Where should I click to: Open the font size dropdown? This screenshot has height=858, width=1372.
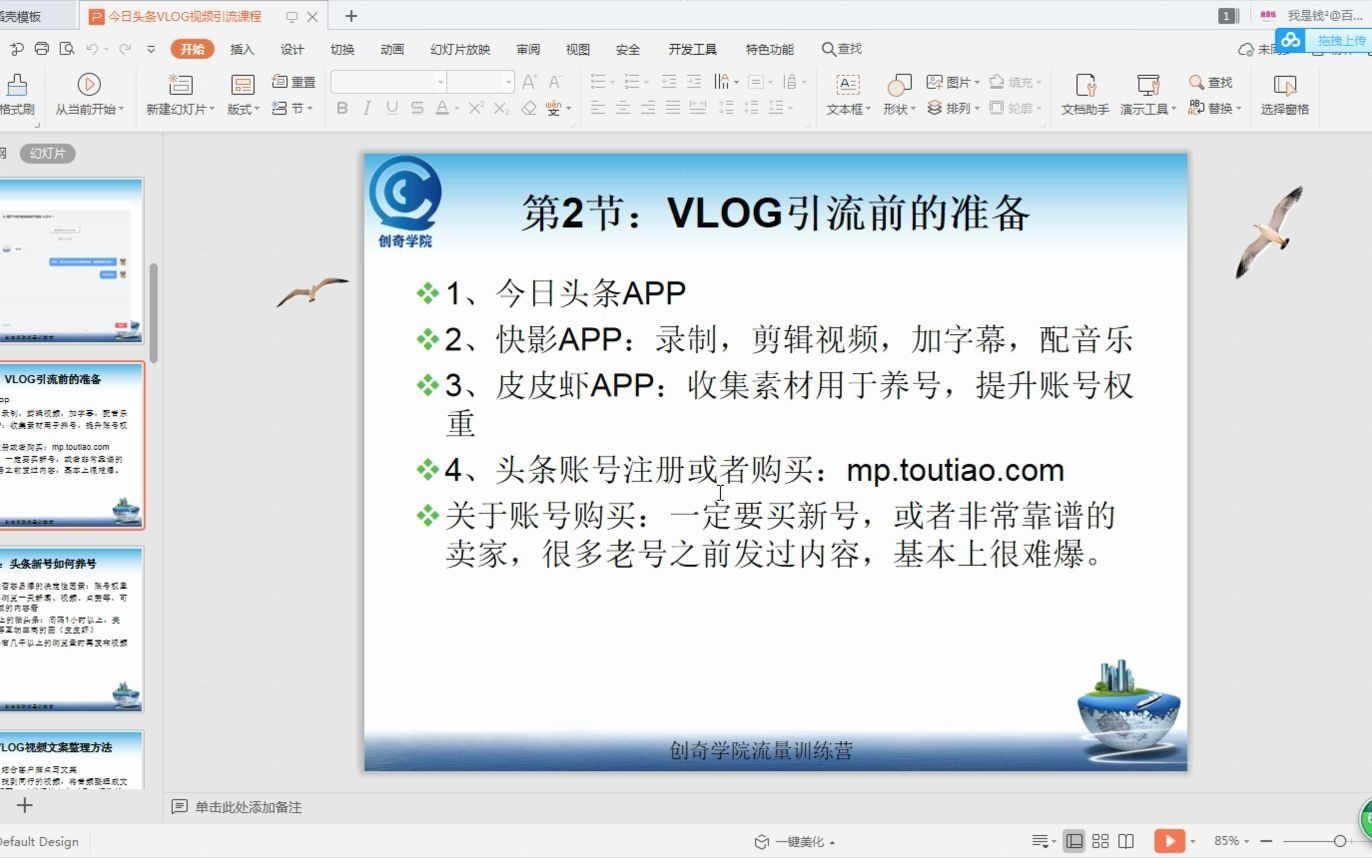[508, 82]
